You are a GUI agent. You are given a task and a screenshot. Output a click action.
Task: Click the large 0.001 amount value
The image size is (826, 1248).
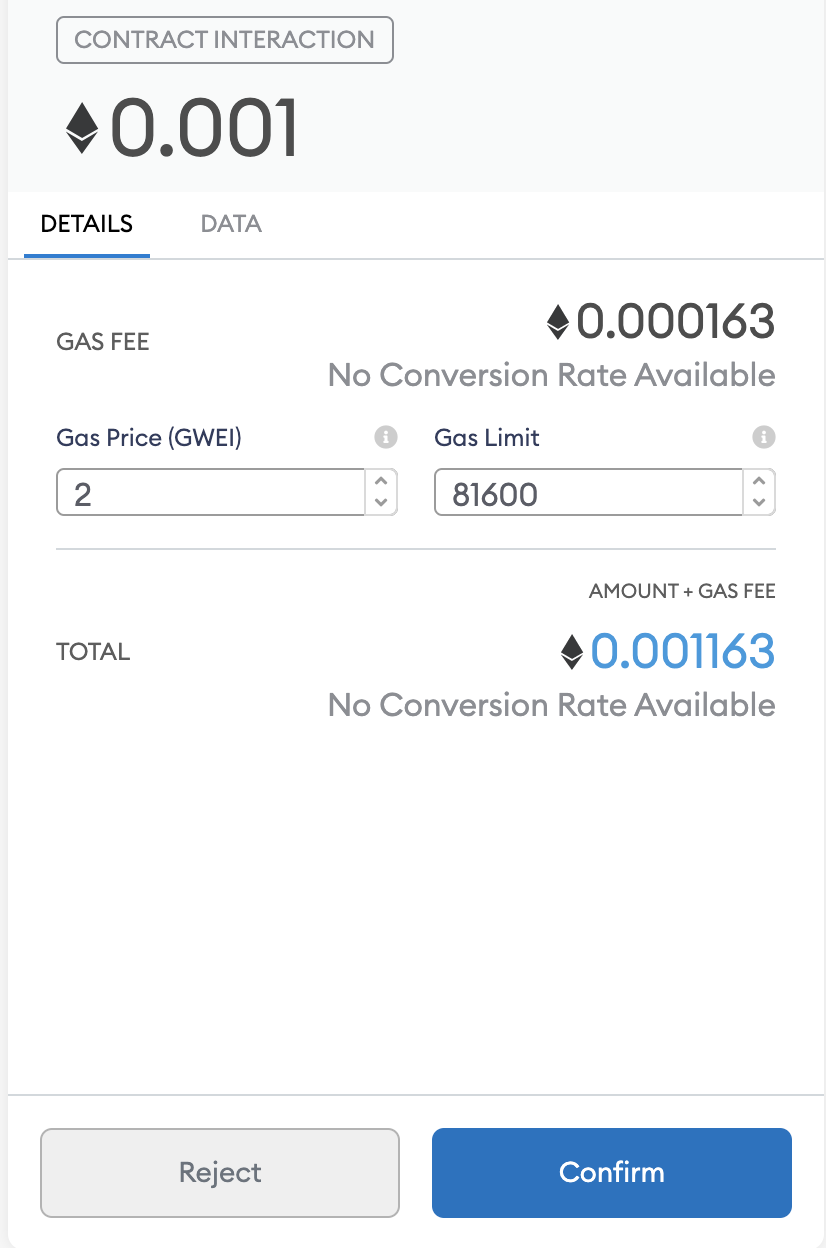point(204,128)
